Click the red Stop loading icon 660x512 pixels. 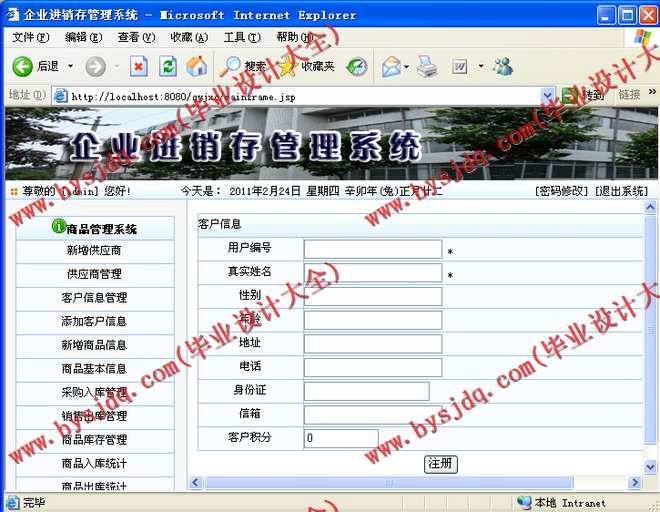[x=139, y=66]
